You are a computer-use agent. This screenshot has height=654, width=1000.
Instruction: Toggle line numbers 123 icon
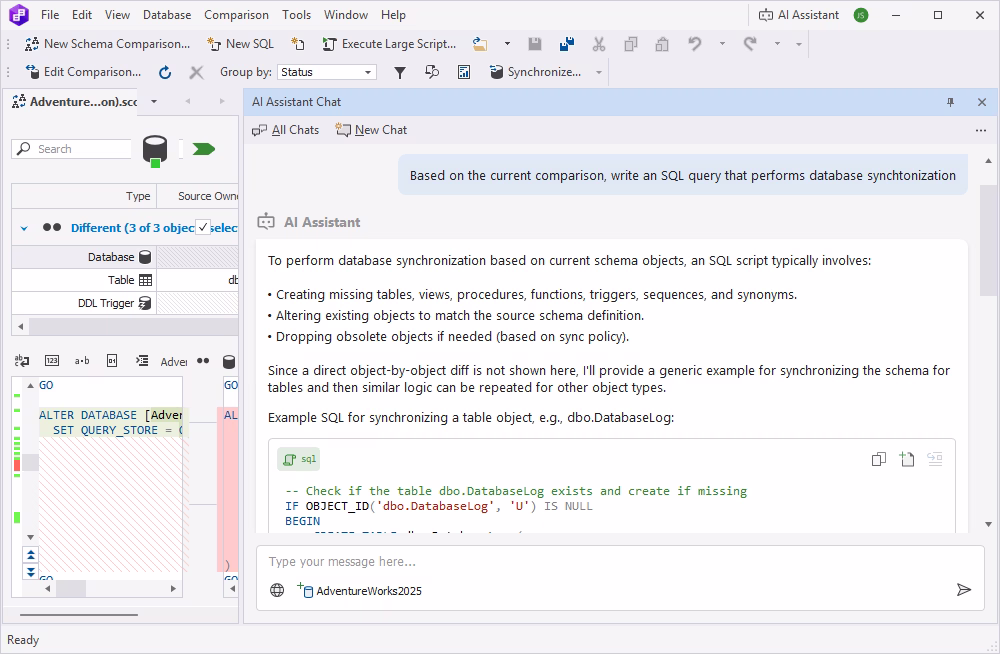[x=52, y=361]
